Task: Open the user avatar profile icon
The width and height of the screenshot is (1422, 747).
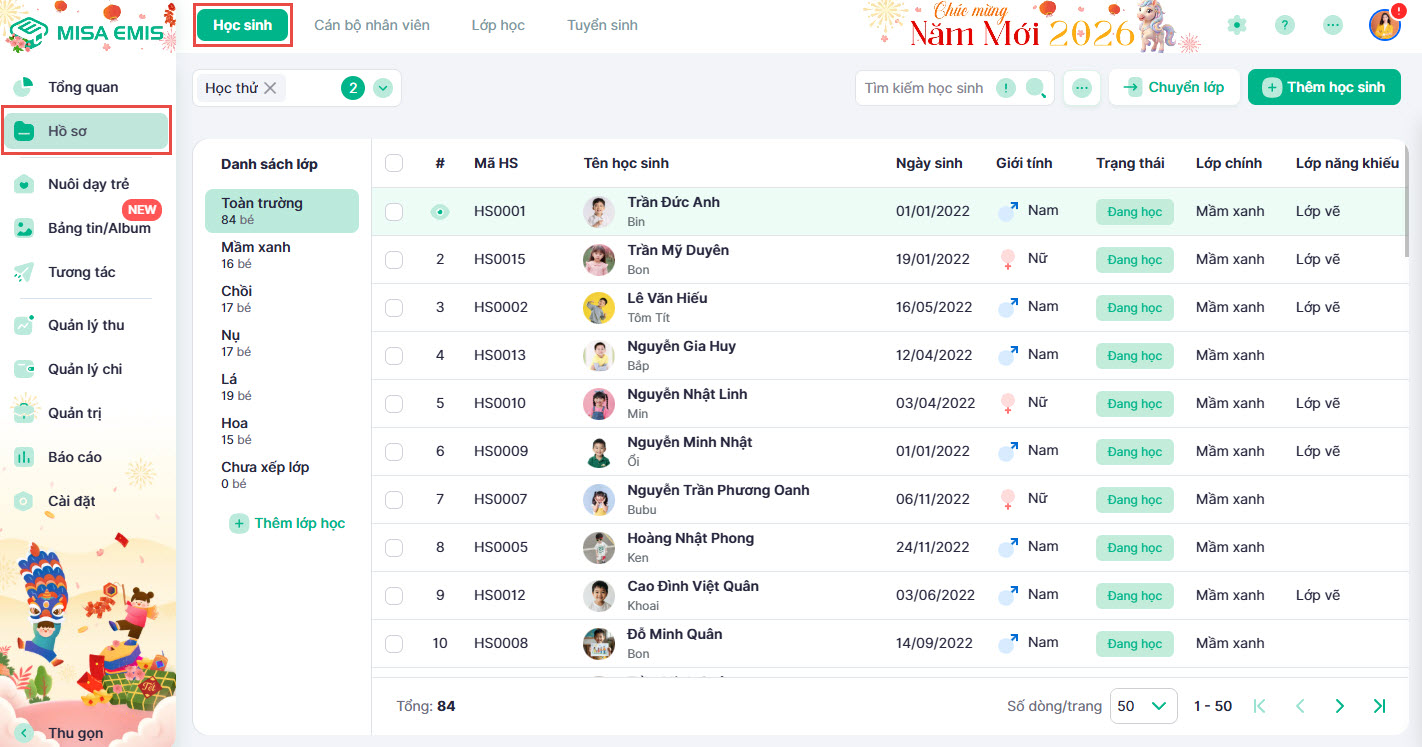Action: click(1384, 25)
